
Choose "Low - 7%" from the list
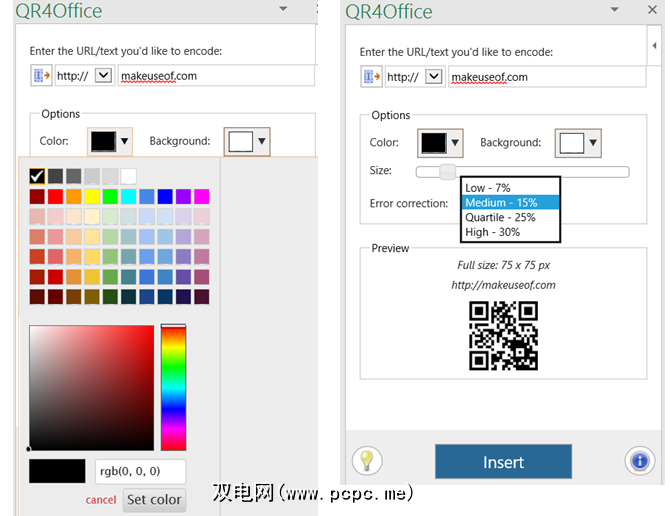click(489, 188)
